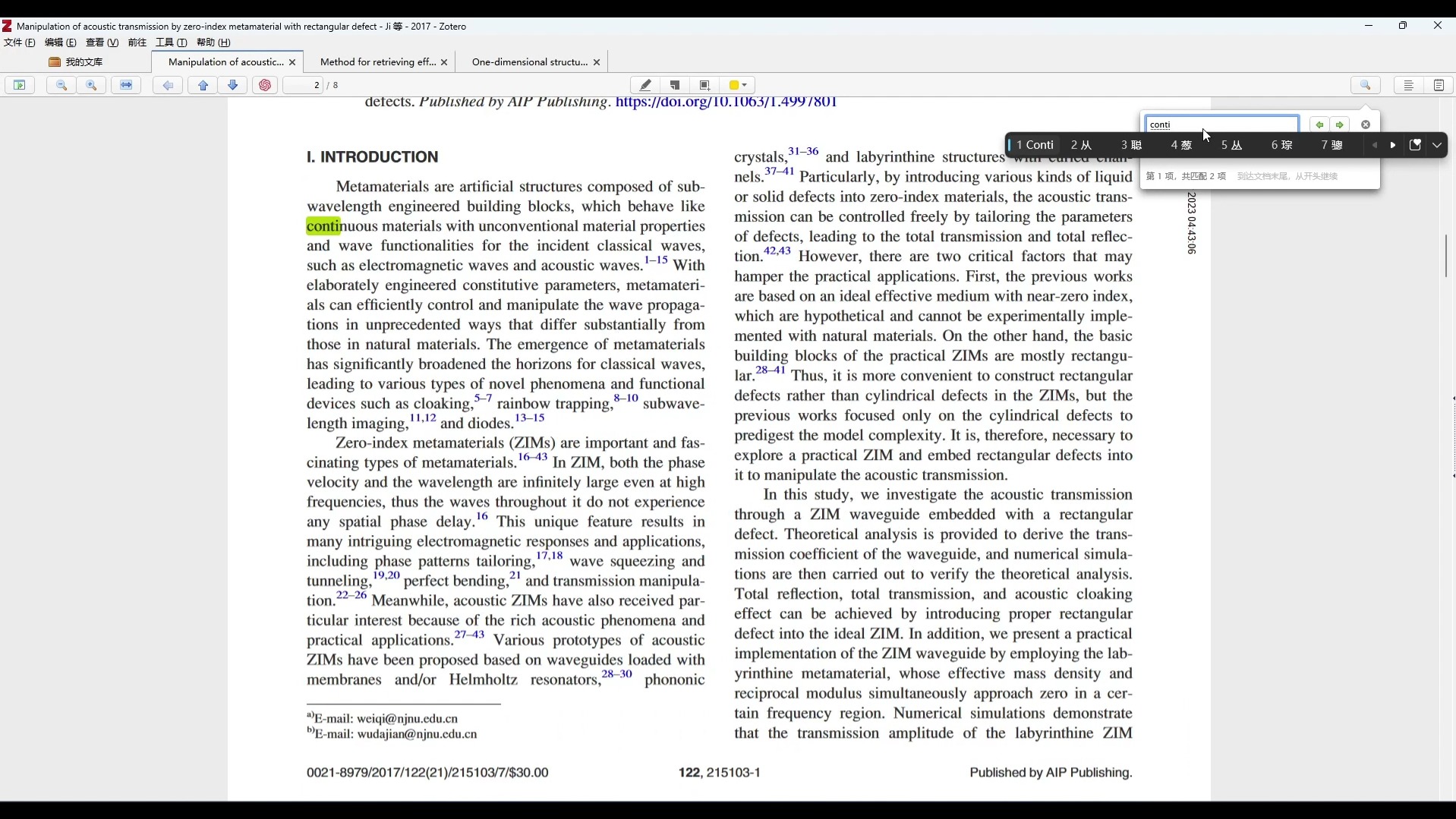Click the 'I. INTRODUCTION' heading

[x=372, y=157]
